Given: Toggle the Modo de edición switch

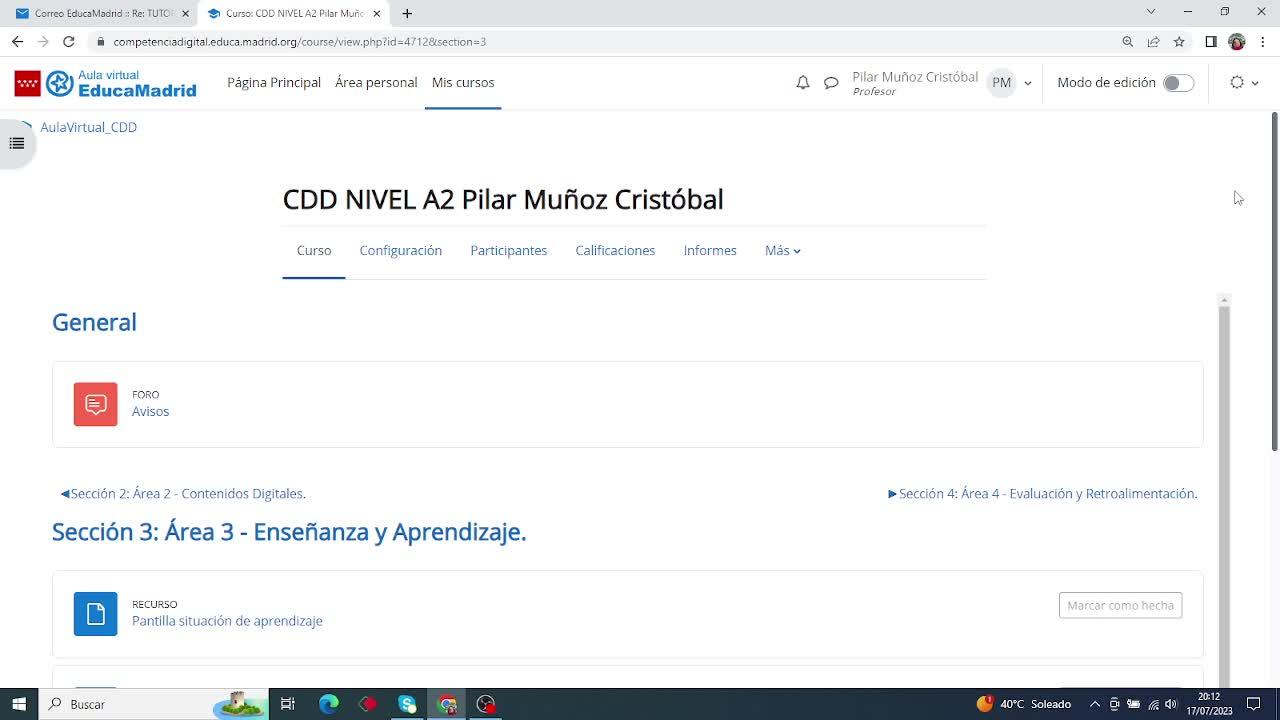Looking at the screenshot, I should (x=1178, y=83).
